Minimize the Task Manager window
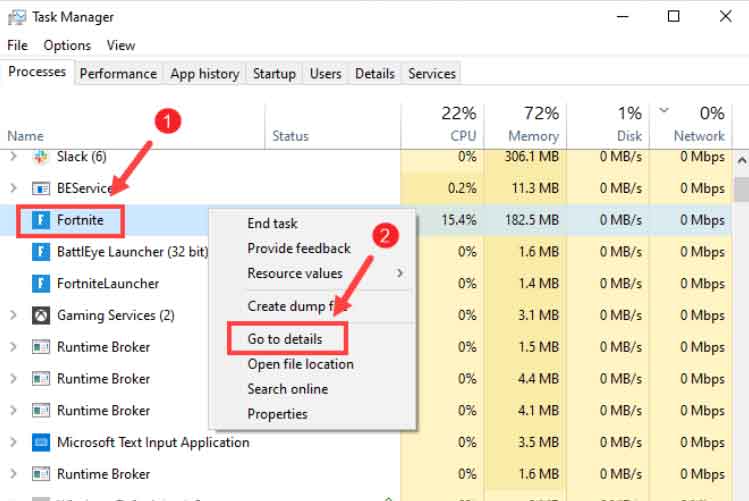Image resolution: width=749 pixels, height=501 pixels. [622, 17]
